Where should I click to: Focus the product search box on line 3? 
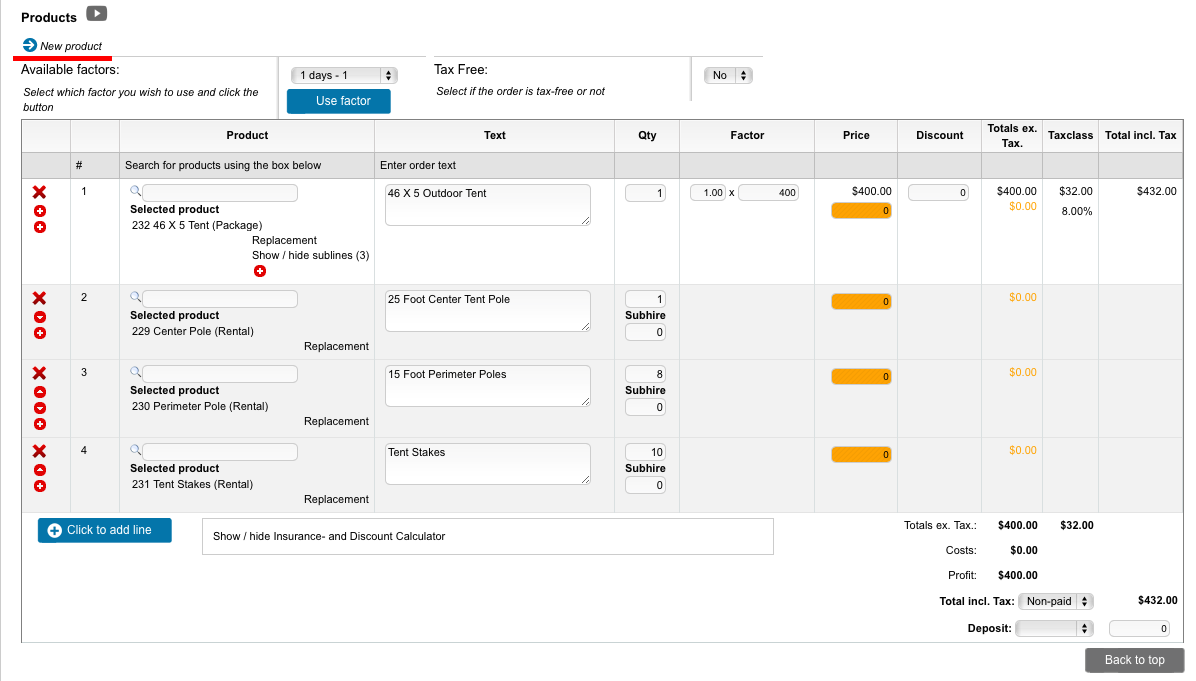click(x=220, y=374)
